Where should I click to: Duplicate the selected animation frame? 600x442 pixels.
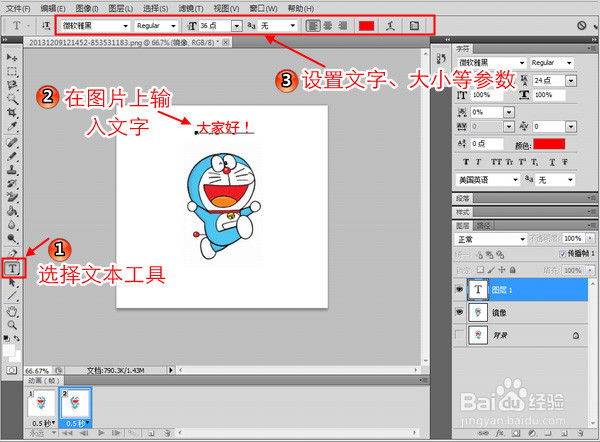coord(151,433)
